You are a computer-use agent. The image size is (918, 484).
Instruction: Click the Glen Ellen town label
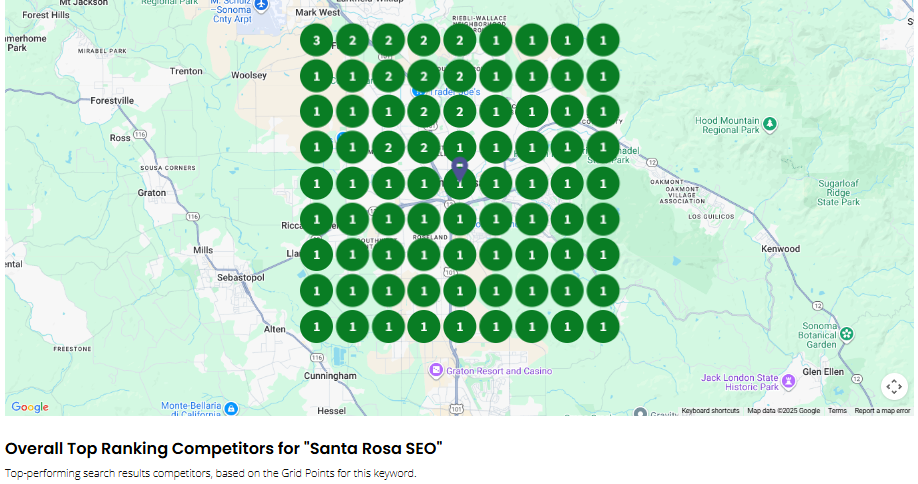click(823, 372)
